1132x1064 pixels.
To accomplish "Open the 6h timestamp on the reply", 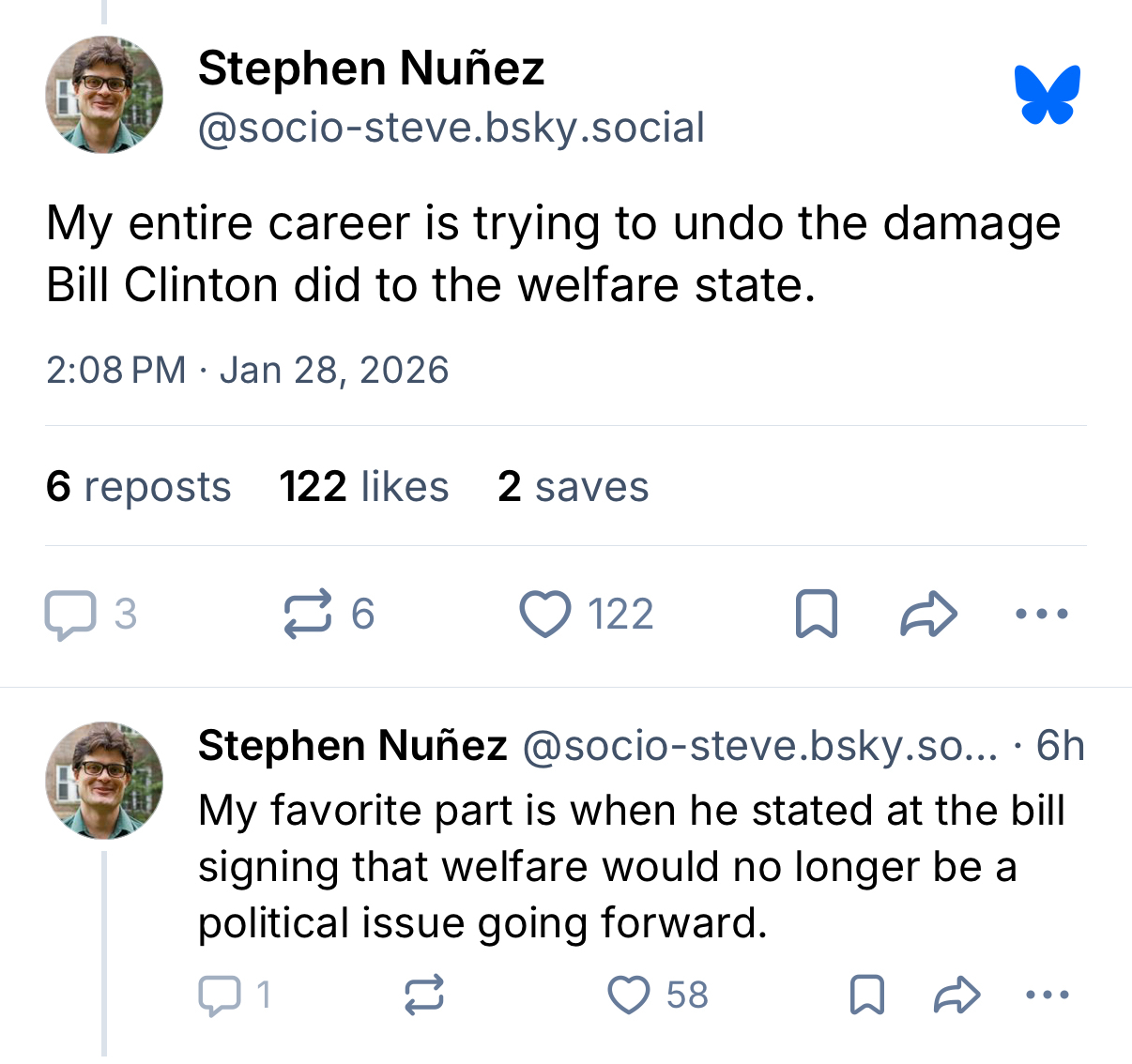I will 1060,746.
